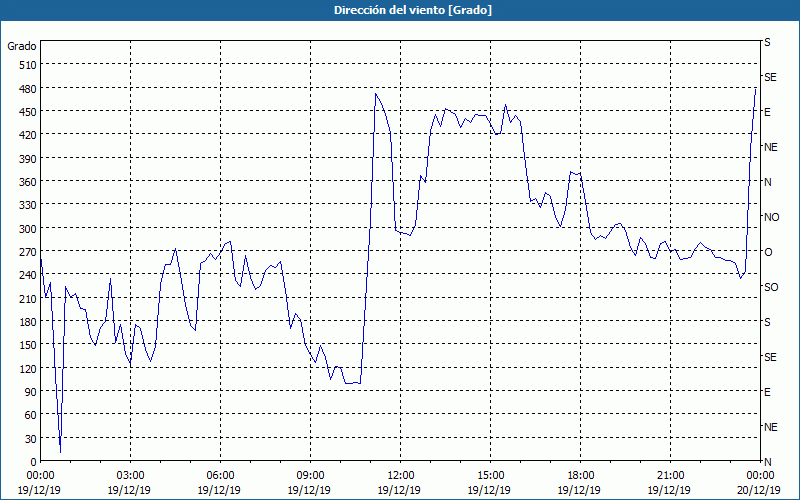Click the 'NE' compass label at the 390 gridline
800x500 pixels.
770,147
